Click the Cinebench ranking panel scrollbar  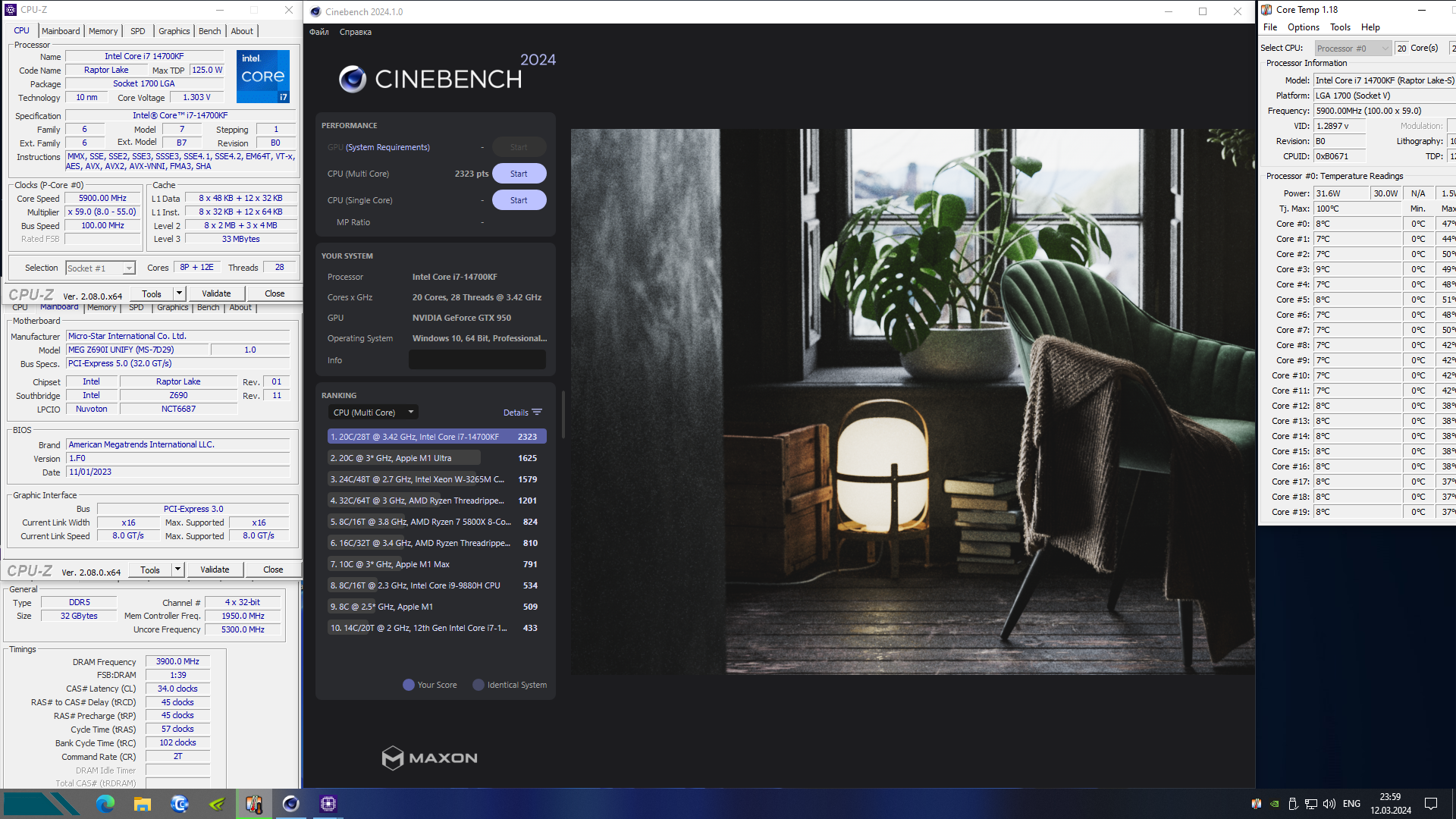coord(563,415)
